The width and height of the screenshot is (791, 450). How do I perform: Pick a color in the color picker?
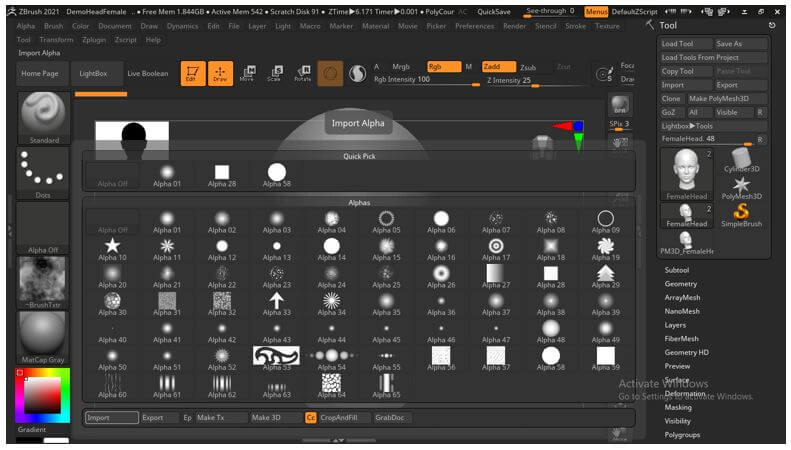[43, 395]
